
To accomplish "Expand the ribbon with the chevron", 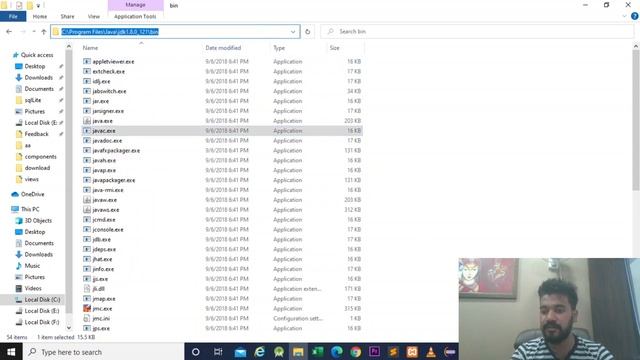I will [624, 16].
